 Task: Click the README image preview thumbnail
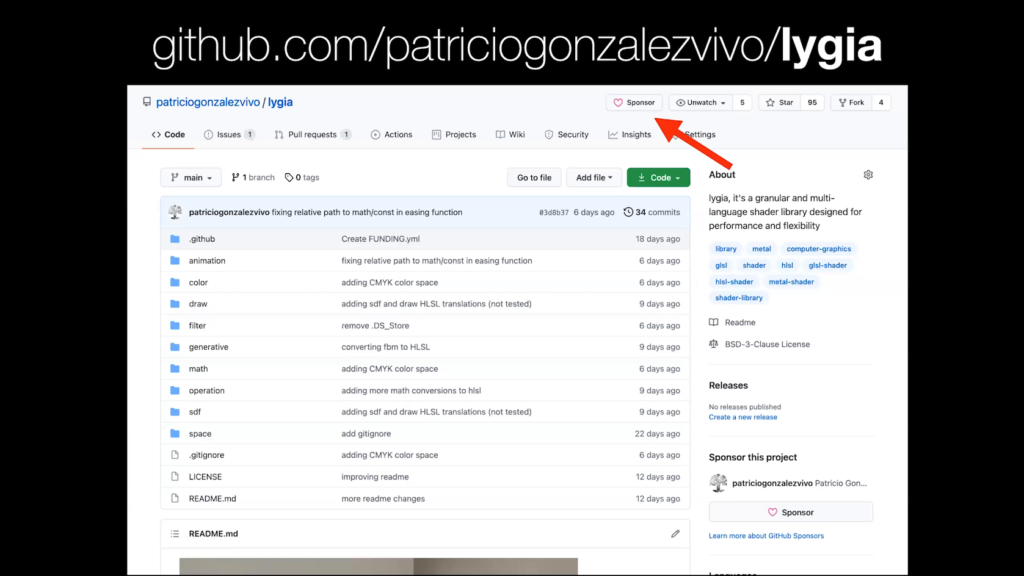point(379,566)
